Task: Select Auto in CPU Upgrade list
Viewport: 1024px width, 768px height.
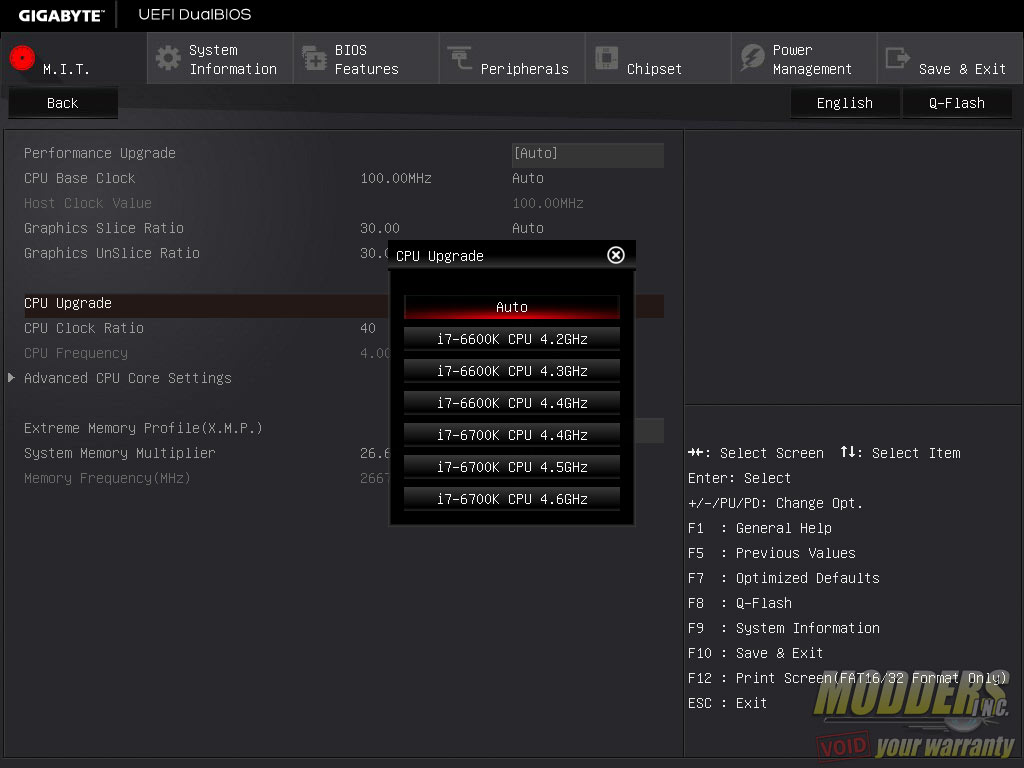Action: click(511, 307)
